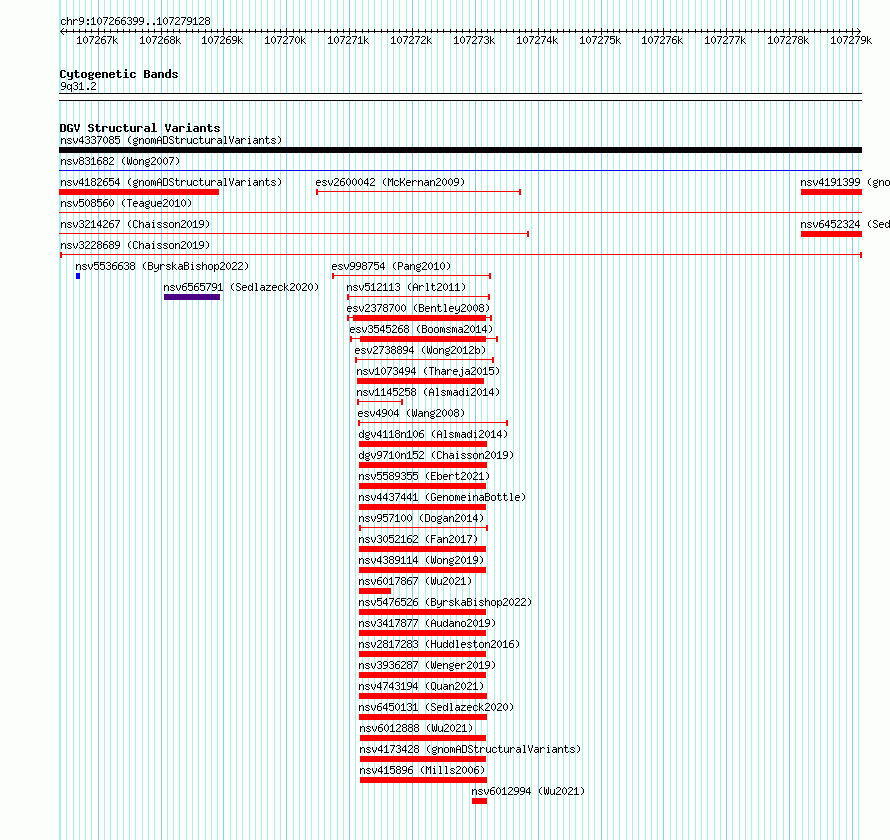
Task: Click nsv6450131 (Sedlazeck2020) label
Action: (x=436, y=707)
